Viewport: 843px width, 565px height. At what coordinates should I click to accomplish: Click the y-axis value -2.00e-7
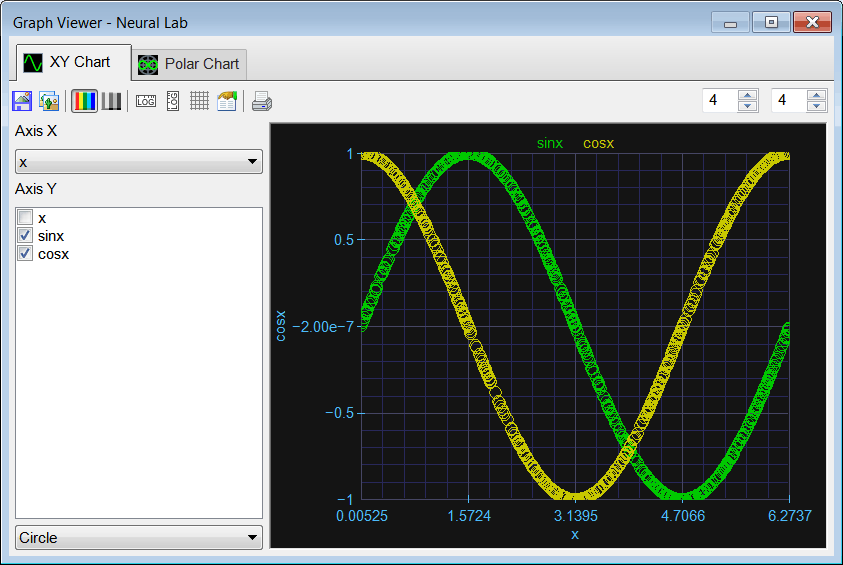323,326
